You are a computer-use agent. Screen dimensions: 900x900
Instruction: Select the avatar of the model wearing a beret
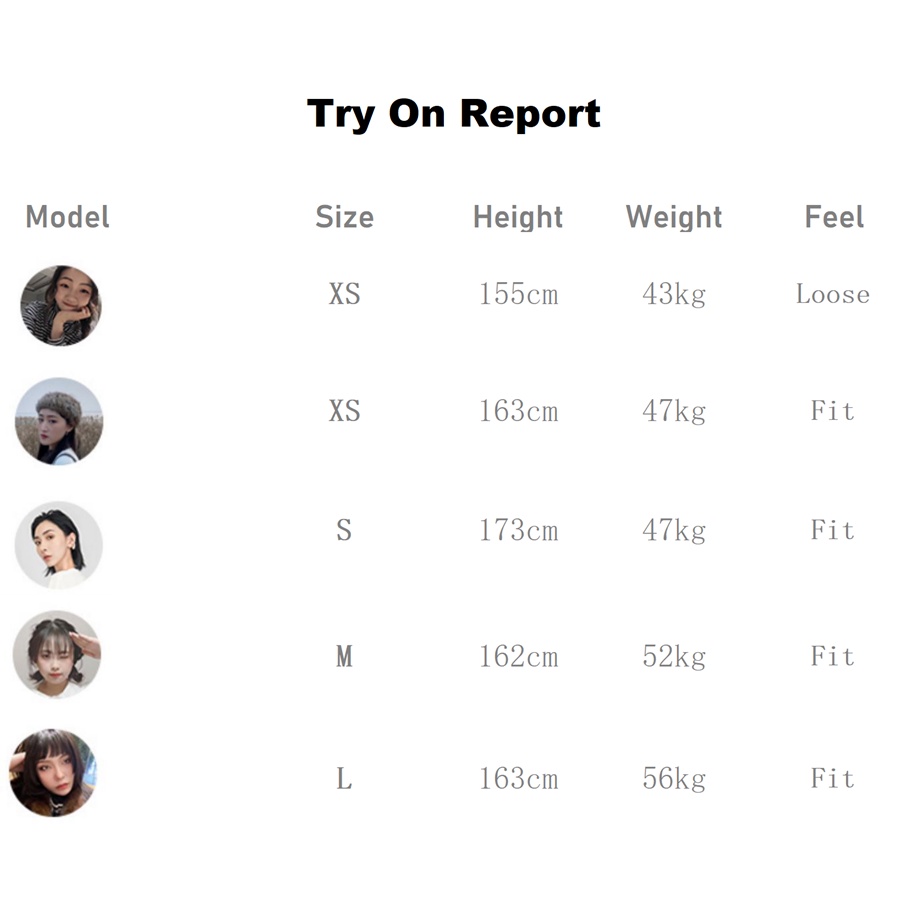59,421
